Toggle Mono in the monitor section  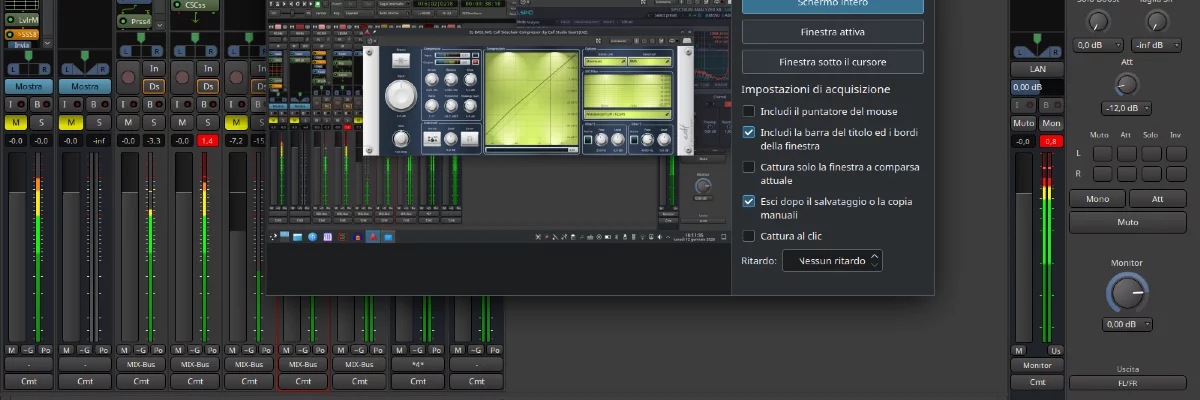1097,199
